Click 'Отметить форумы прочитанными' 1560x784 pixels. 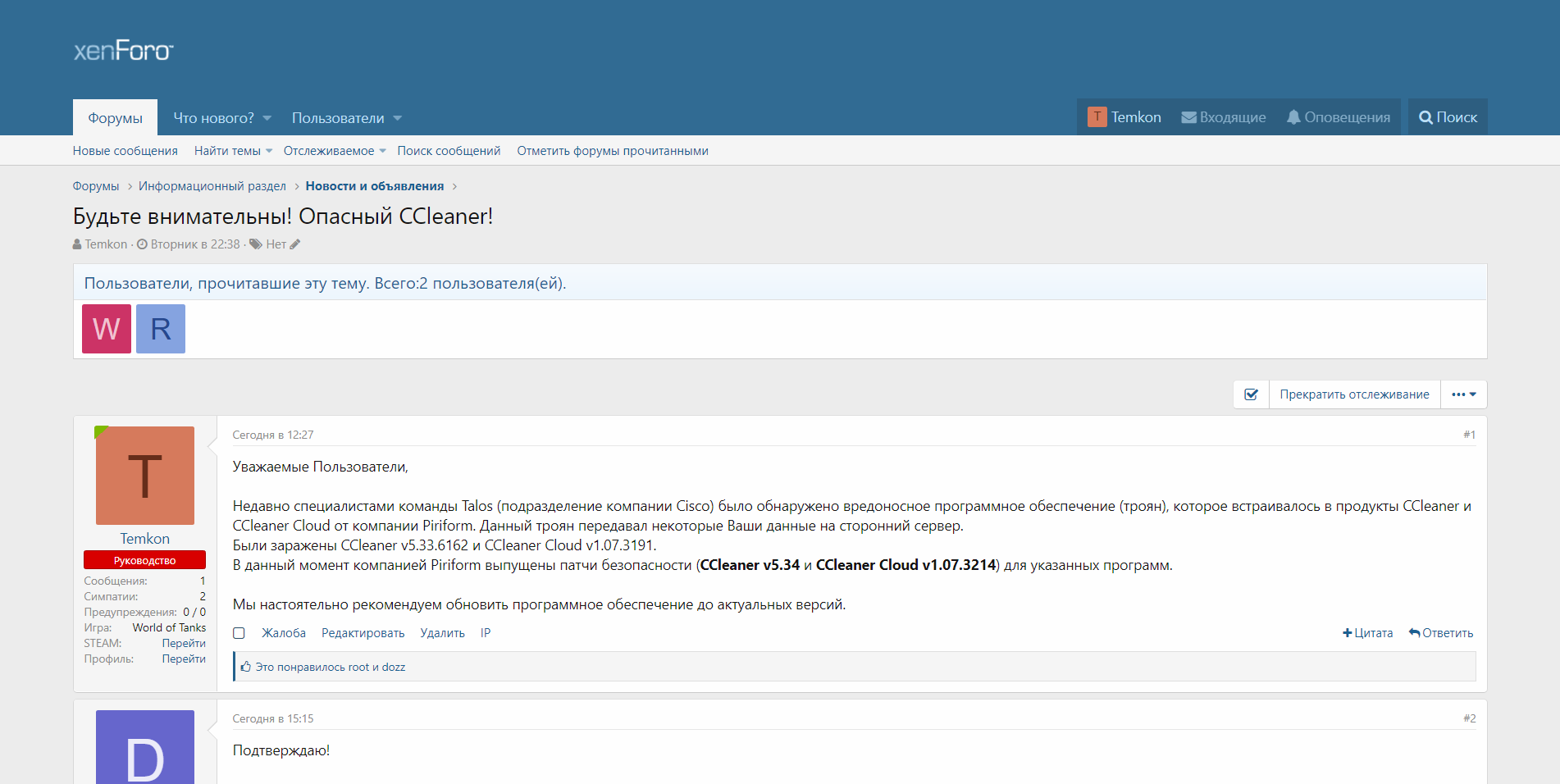613,151
